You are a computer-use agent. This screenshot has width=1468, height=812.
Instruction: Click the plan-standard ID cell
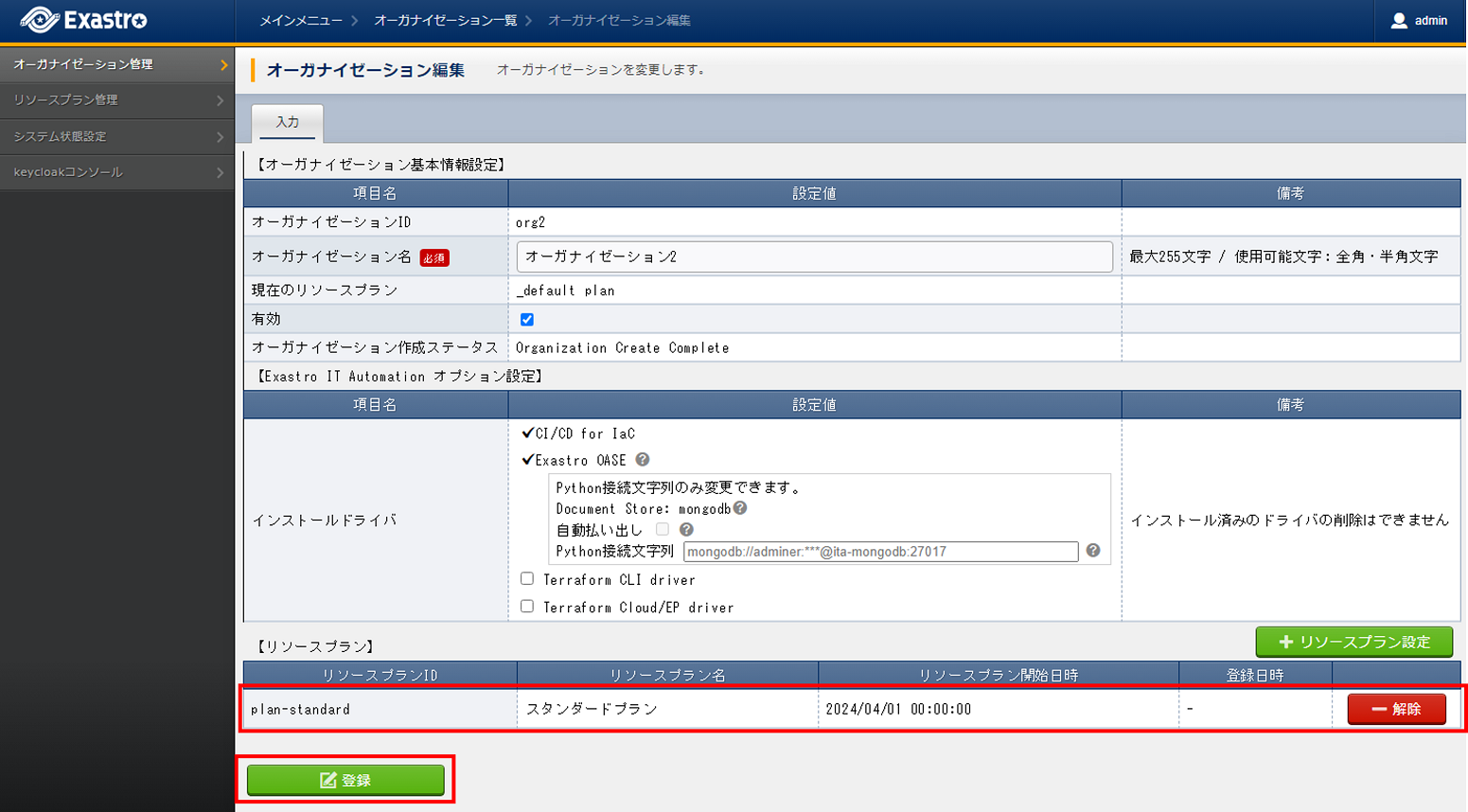click(380, 709)
